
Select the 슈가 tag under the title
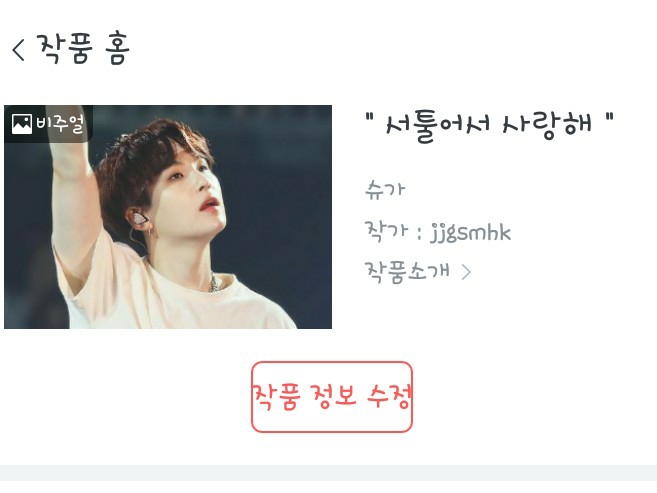[385, 190]
